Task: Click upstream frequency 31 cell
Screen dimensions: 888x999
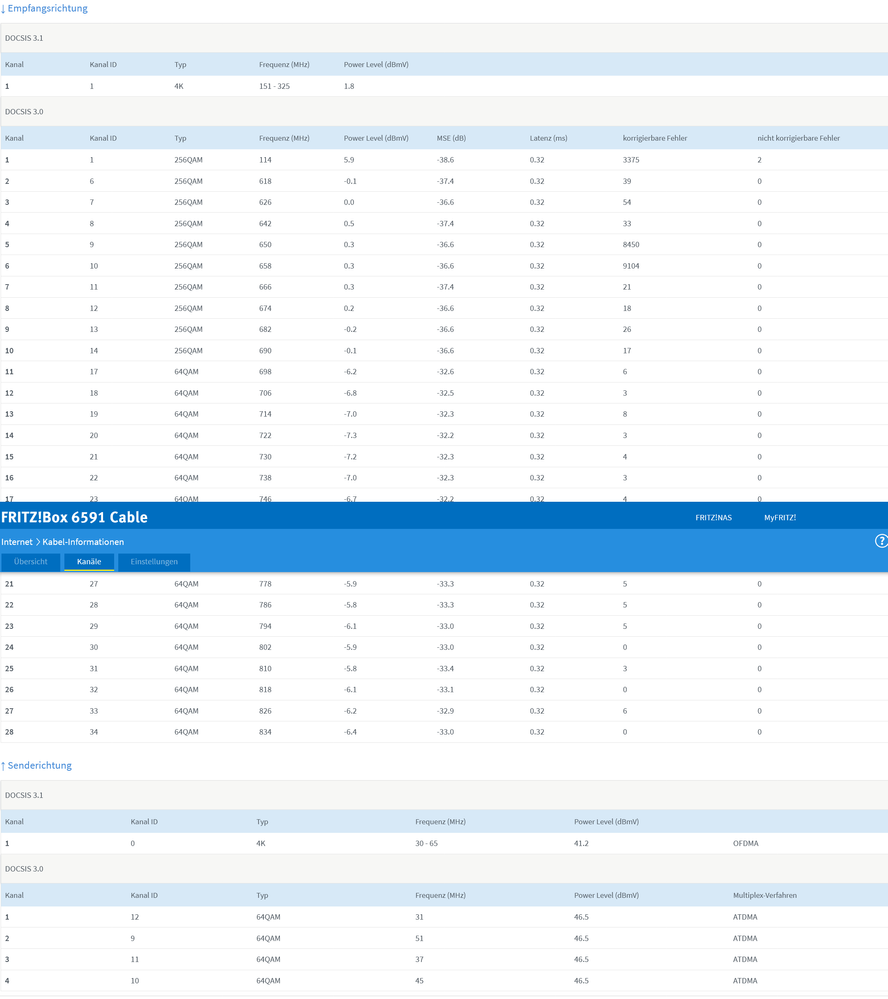Action: [x=419, y=917]
